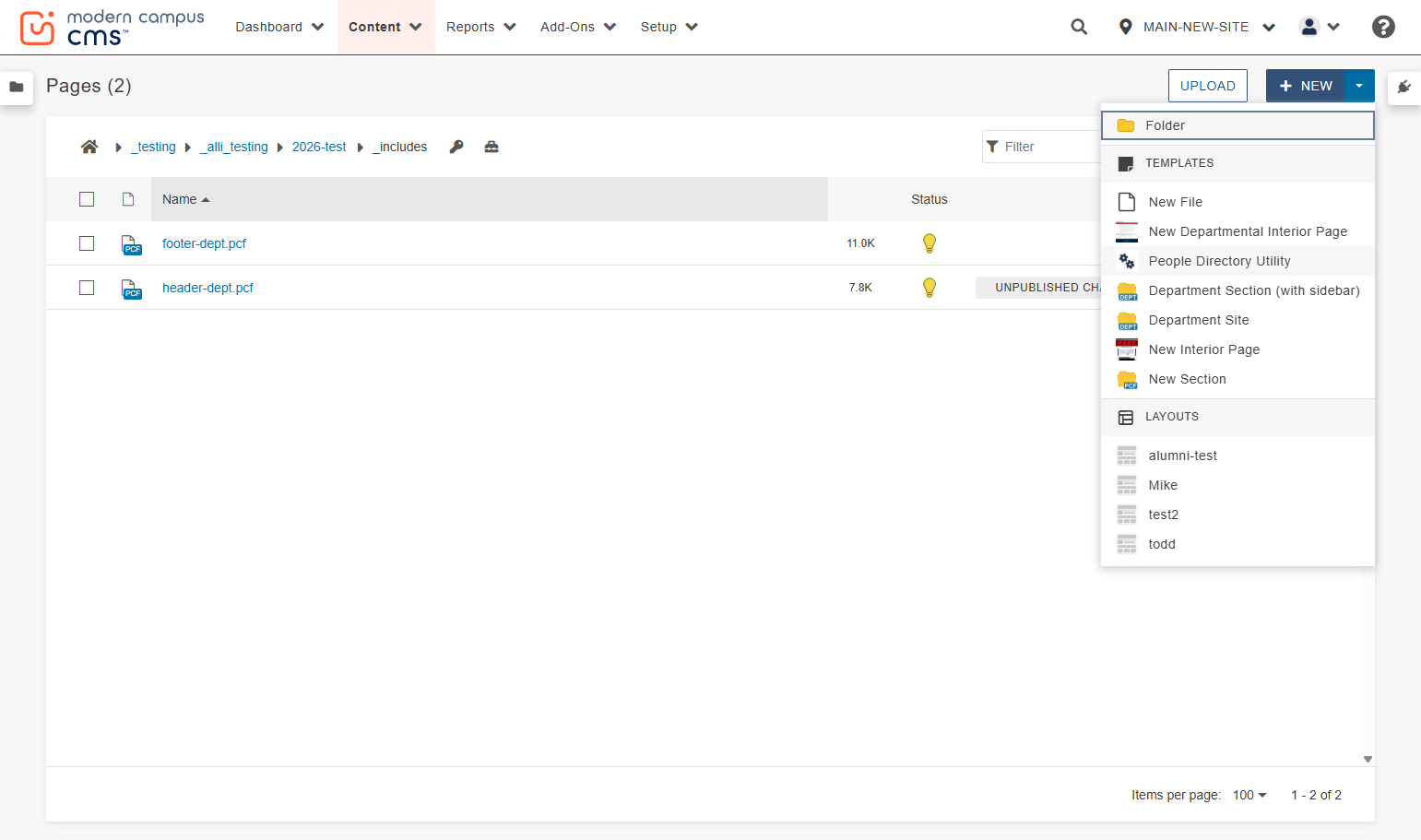Click the file type column icon
Image resolution: width=1421 pixels, height=840 pixels.
128,199
